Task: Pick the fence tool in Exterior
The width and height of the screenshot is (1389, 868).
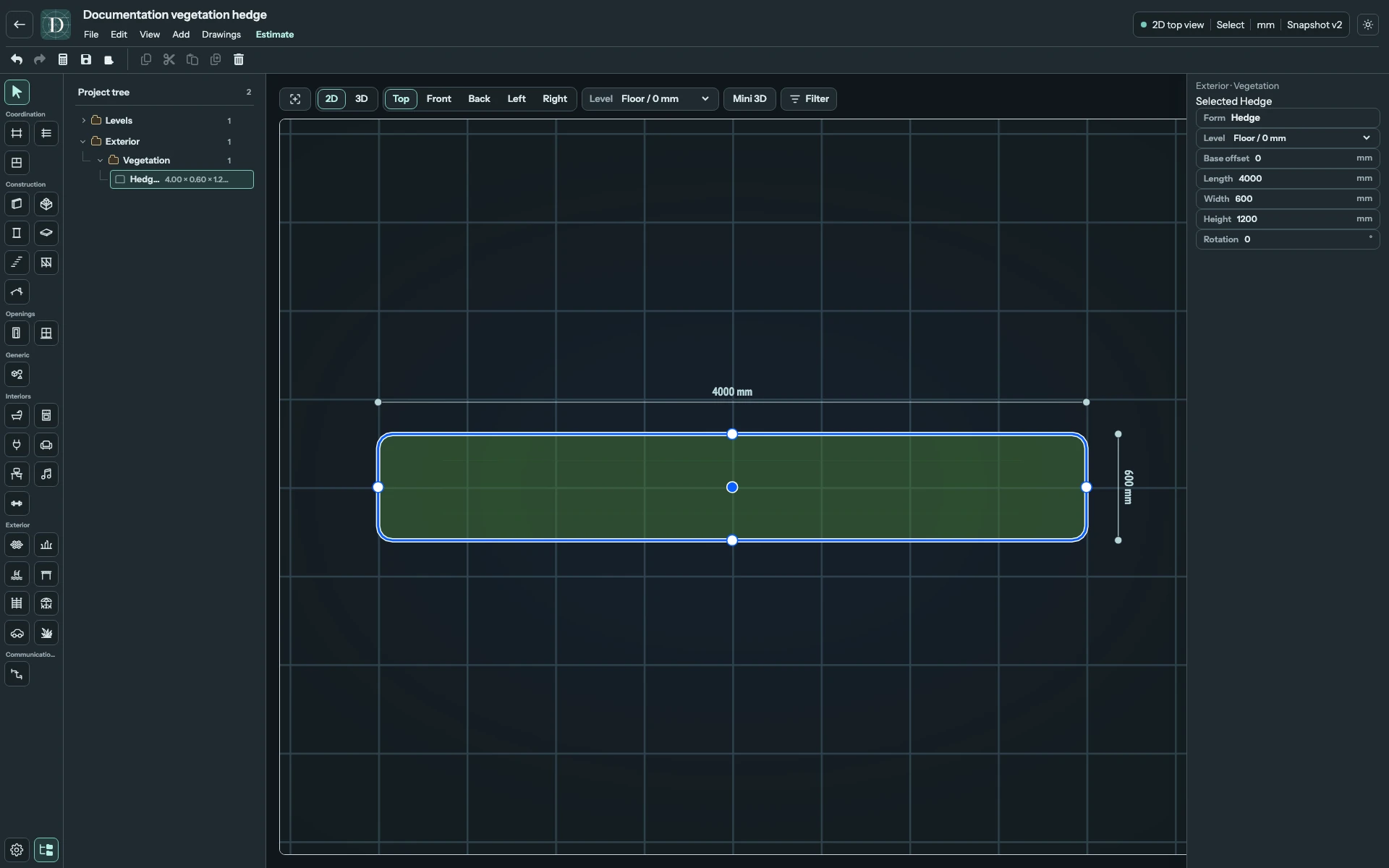Action: pos(17,603)
